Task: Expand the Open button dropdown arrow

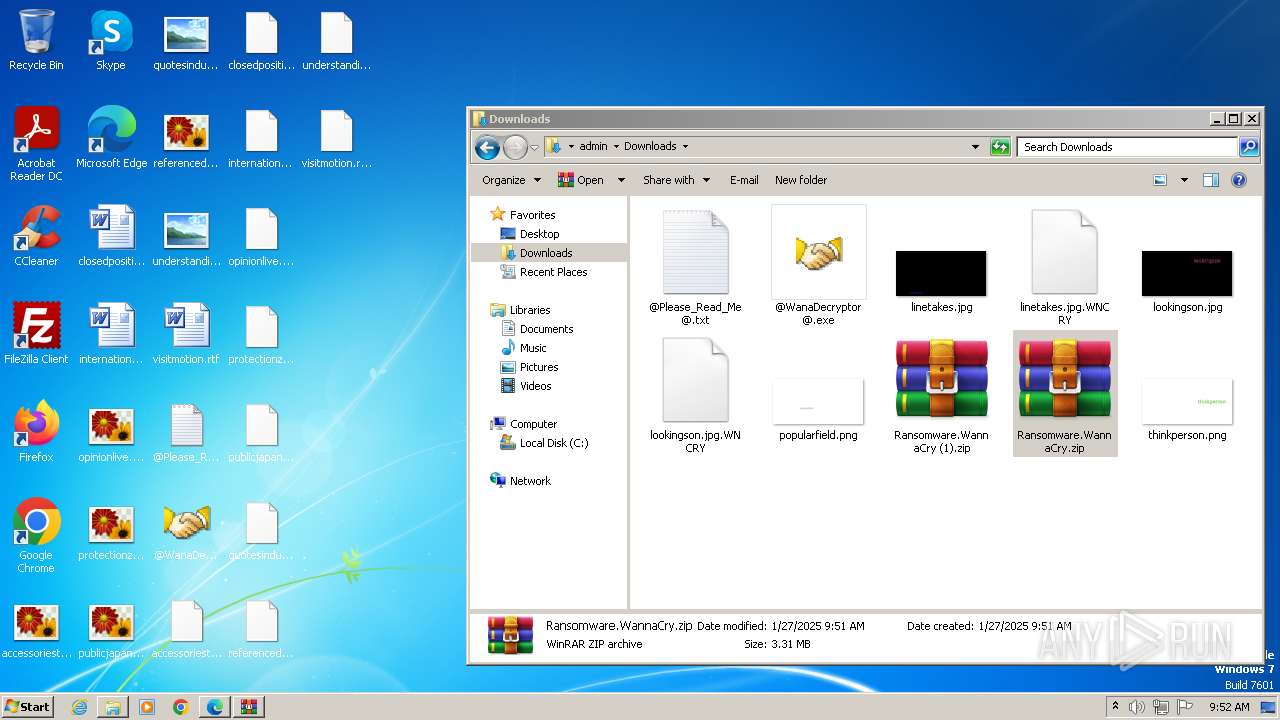Action: pyautogui.click(x=620, y=180)
